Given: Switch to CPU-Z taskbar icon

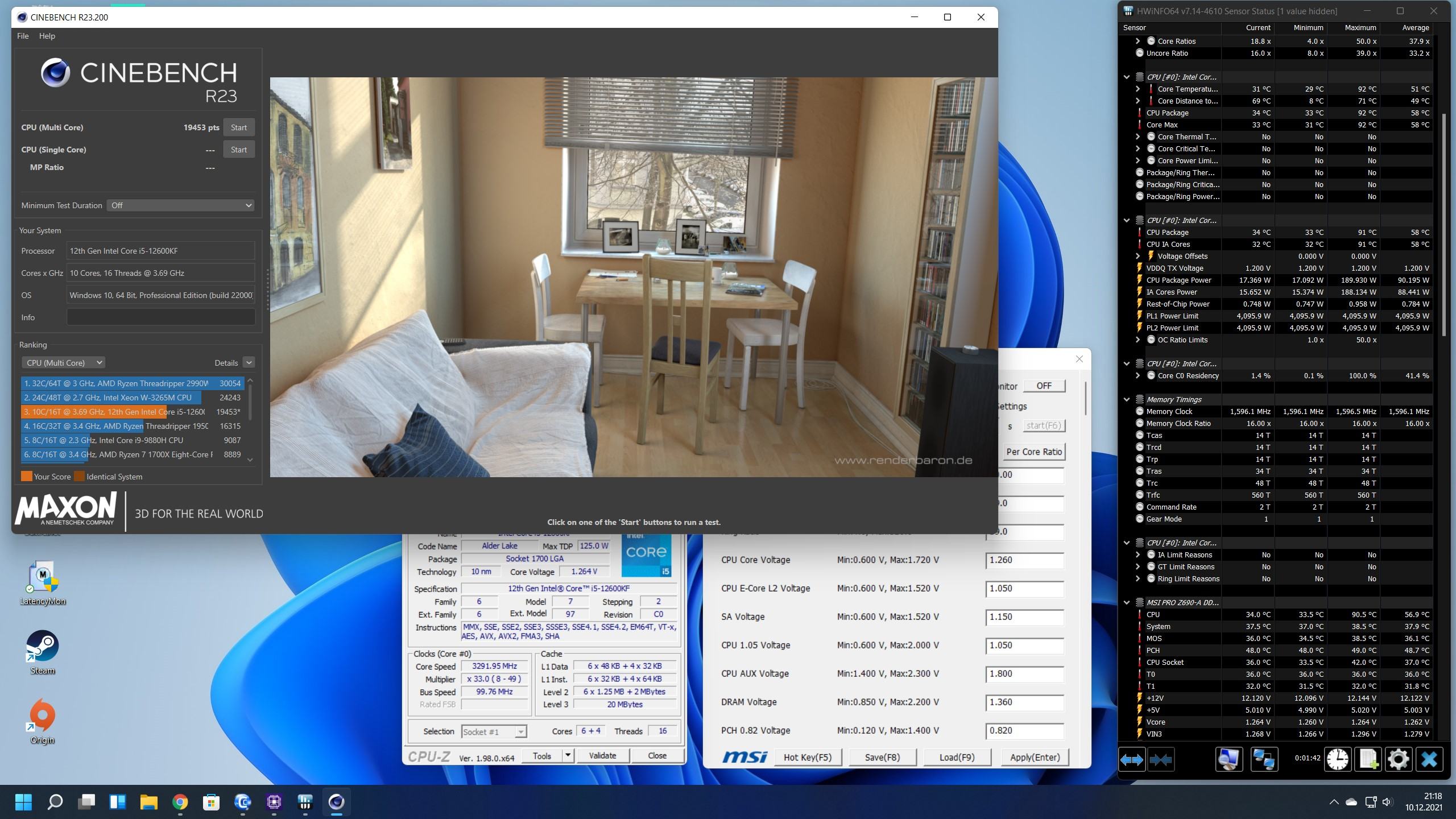Looking at the screenshot, I should [274, 802].
